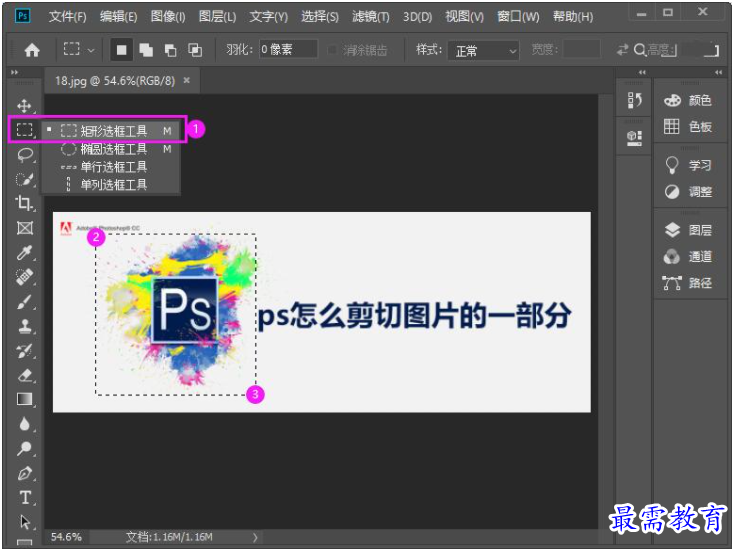Viewport: 733px width, 550px height.
Task: Open the History panel icon
Action: [x=634, y=100]
